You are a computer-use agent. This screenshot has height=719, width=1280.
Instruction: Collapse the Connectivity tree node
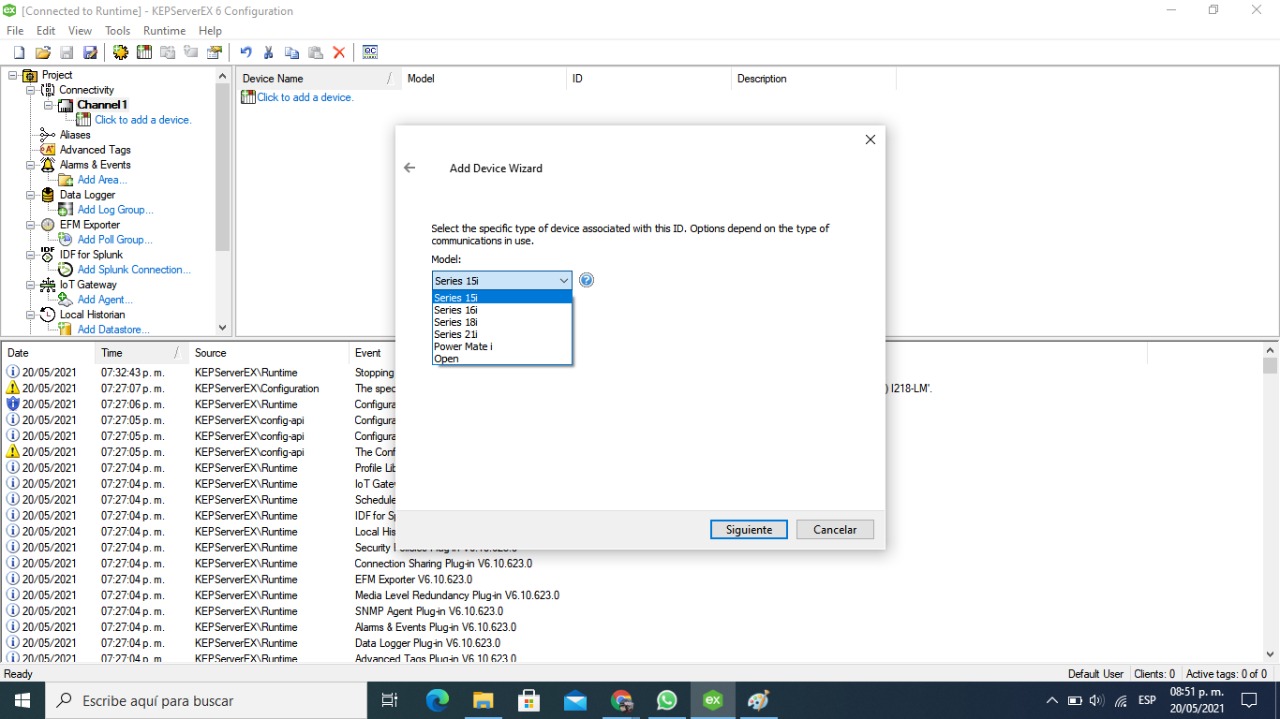click(31, 89)
